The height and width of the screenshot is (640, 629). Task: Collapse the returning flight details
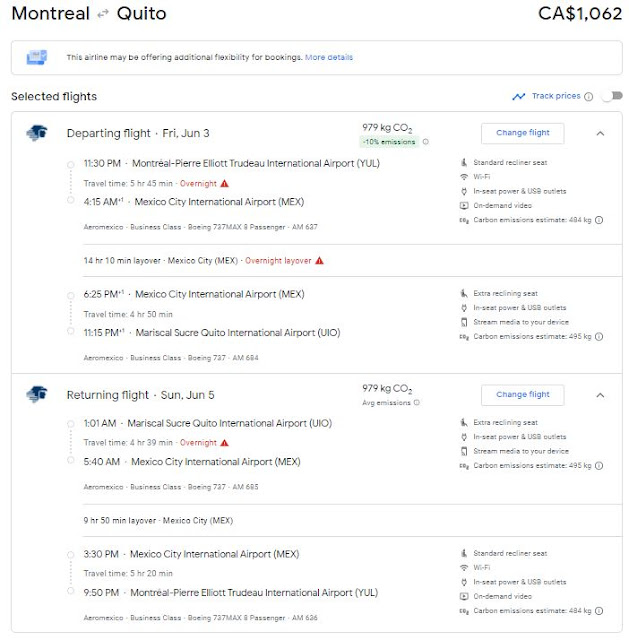point(600,395)
